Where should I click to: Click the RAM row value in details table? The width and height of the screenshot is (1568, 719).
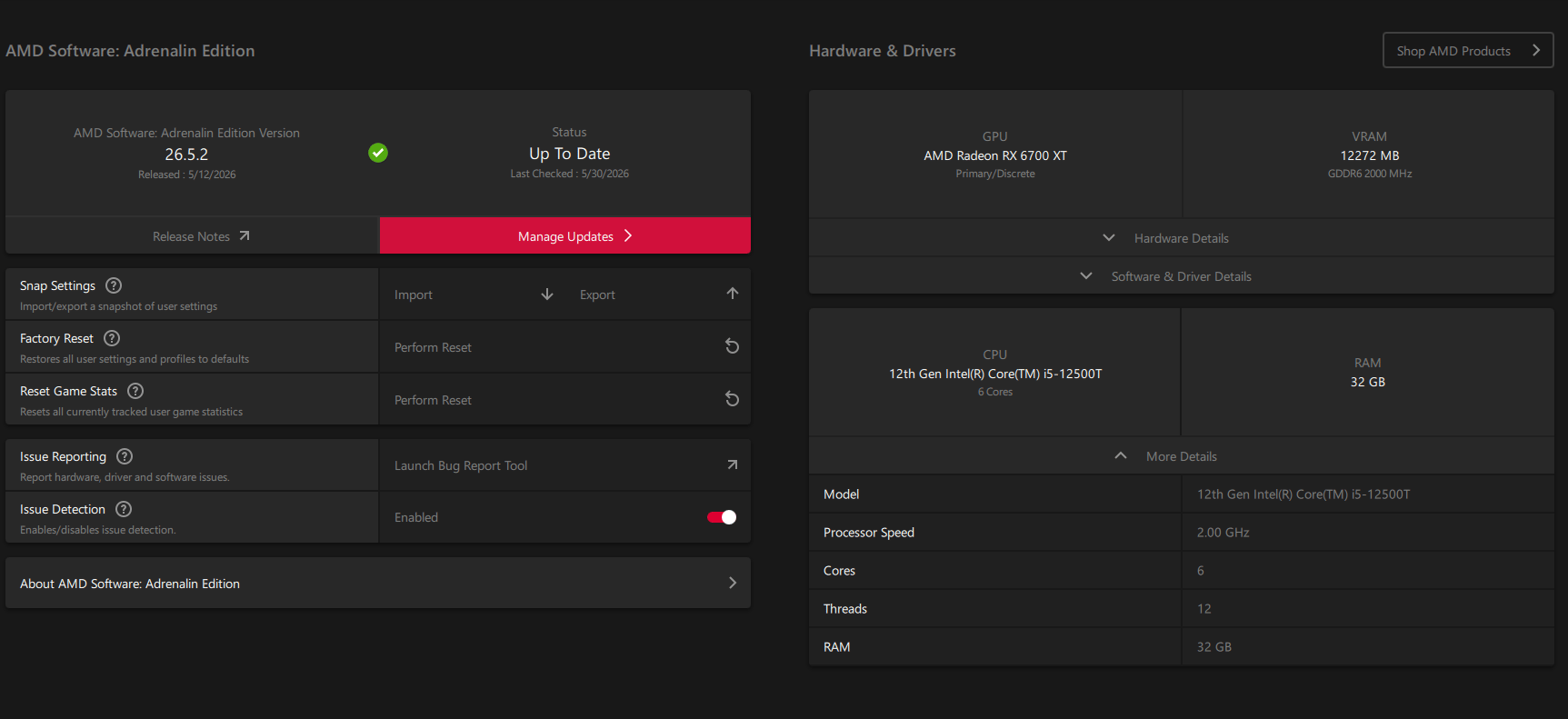(x=1213, y=647)
